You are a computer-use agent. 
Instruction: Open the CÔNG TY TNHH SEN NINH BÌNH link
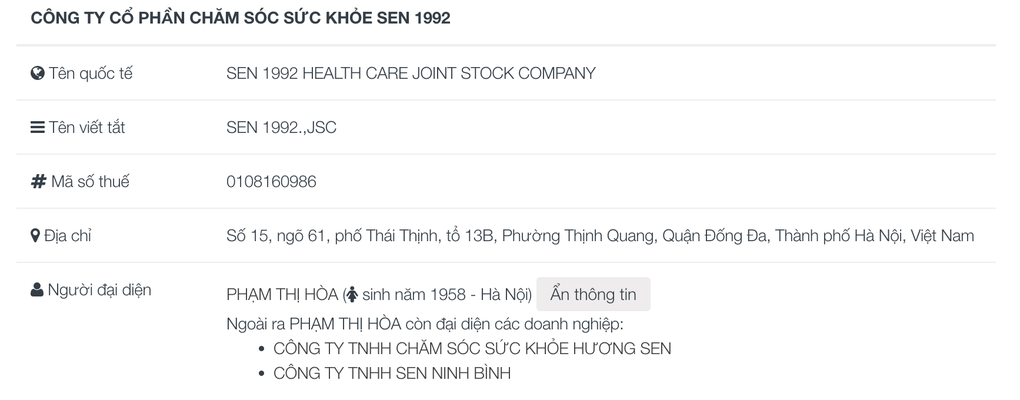[x=393, y=373]
